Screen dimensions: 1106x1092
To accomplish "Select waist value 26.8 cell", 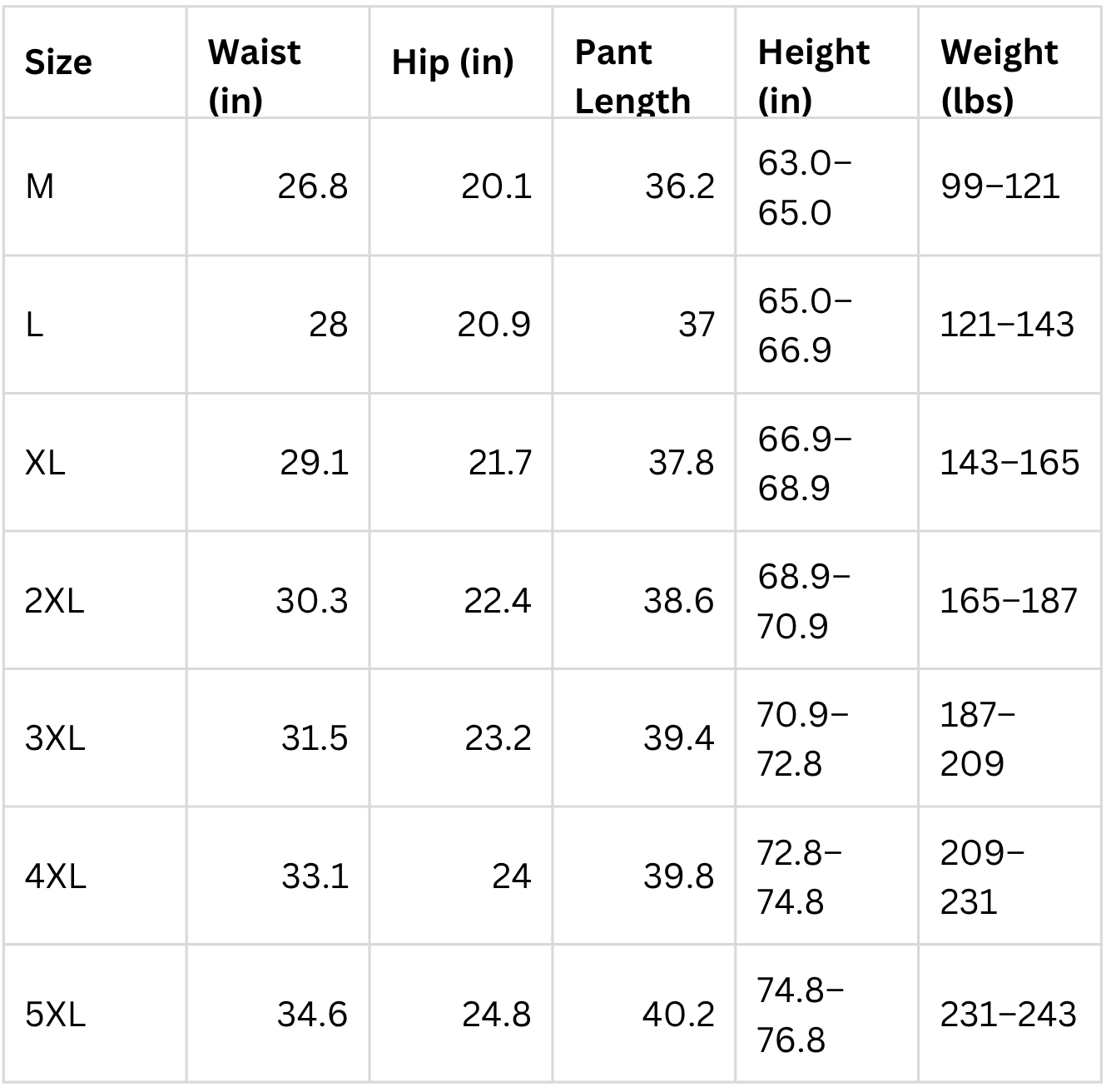I will click(278, 186).
